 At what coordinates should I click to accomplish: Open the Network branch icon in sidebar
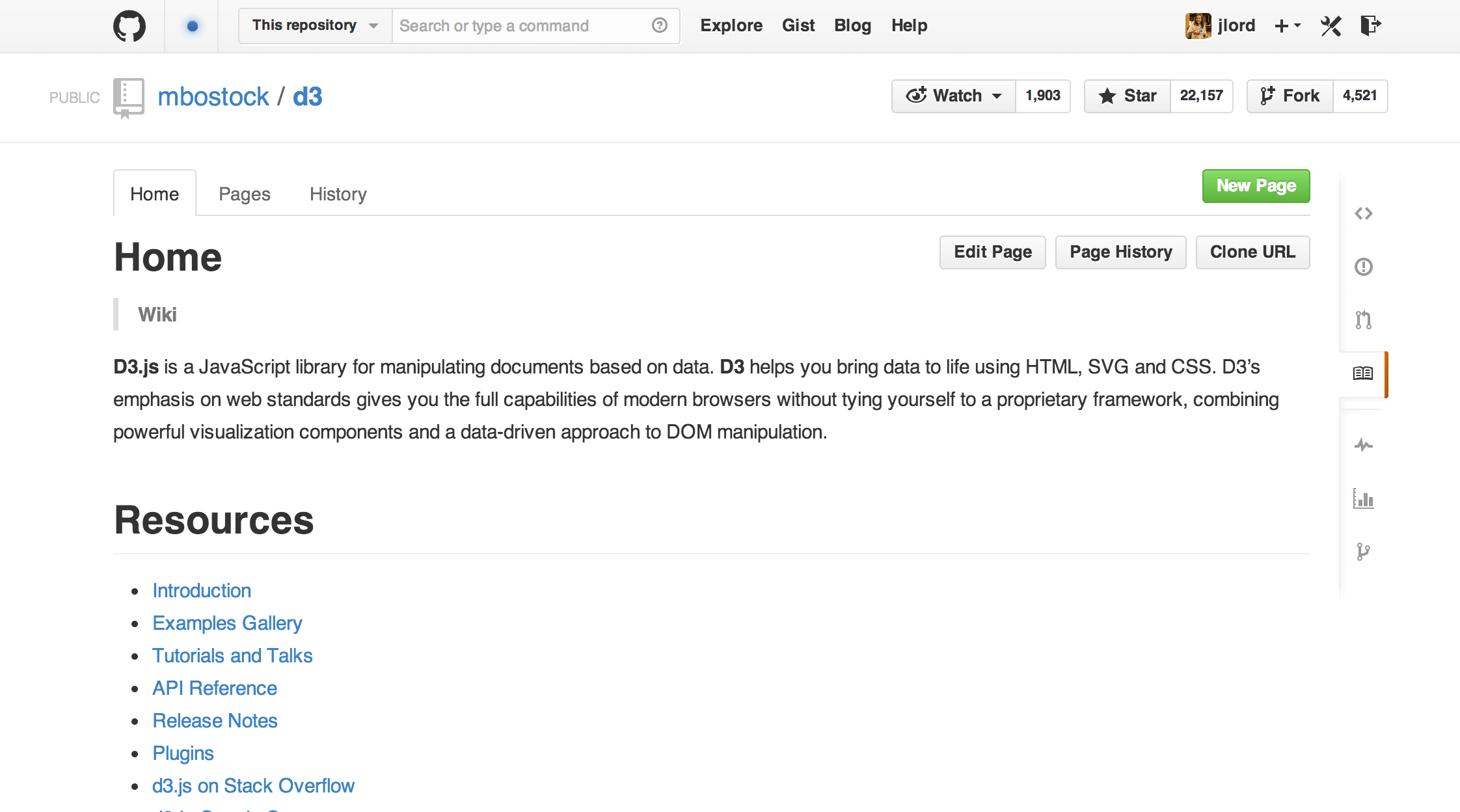[x=1364, y=552]
